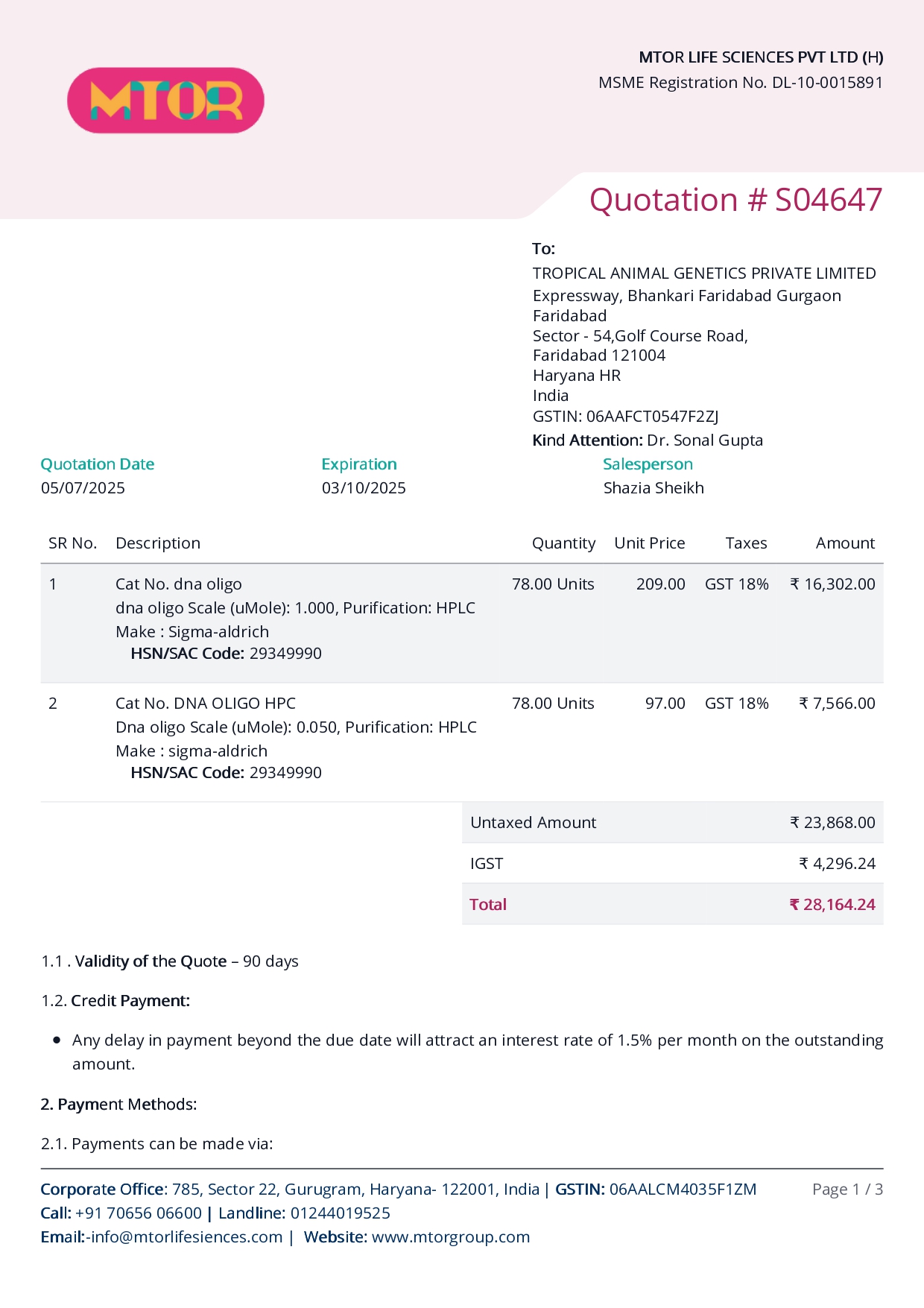Screen dimensions: 924x1308
Task: Click the call number +91 70656 06600
Action: (139, 1213)
